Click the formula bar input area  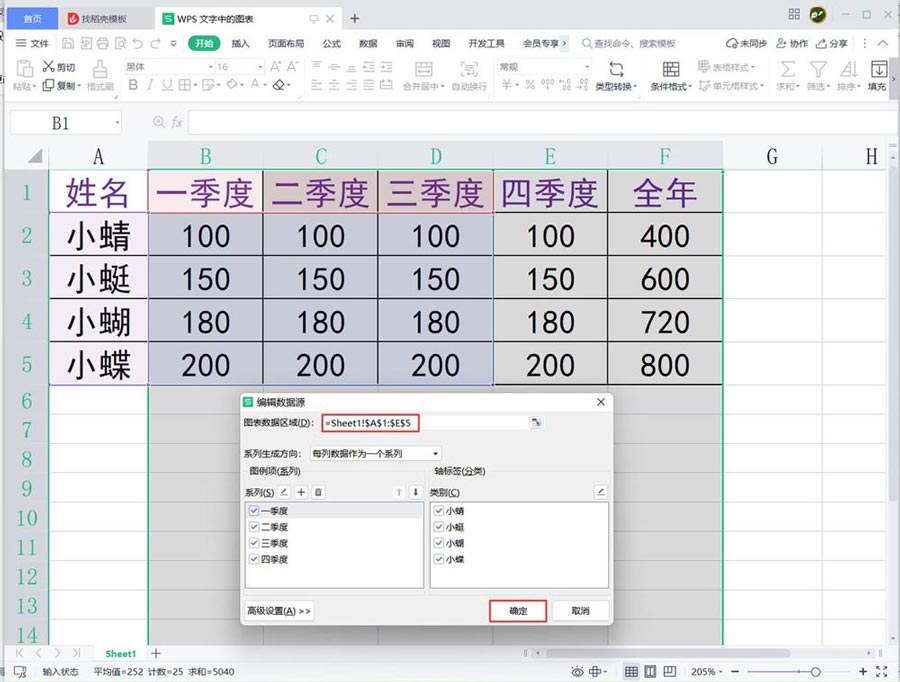click(x=542, y=122)
